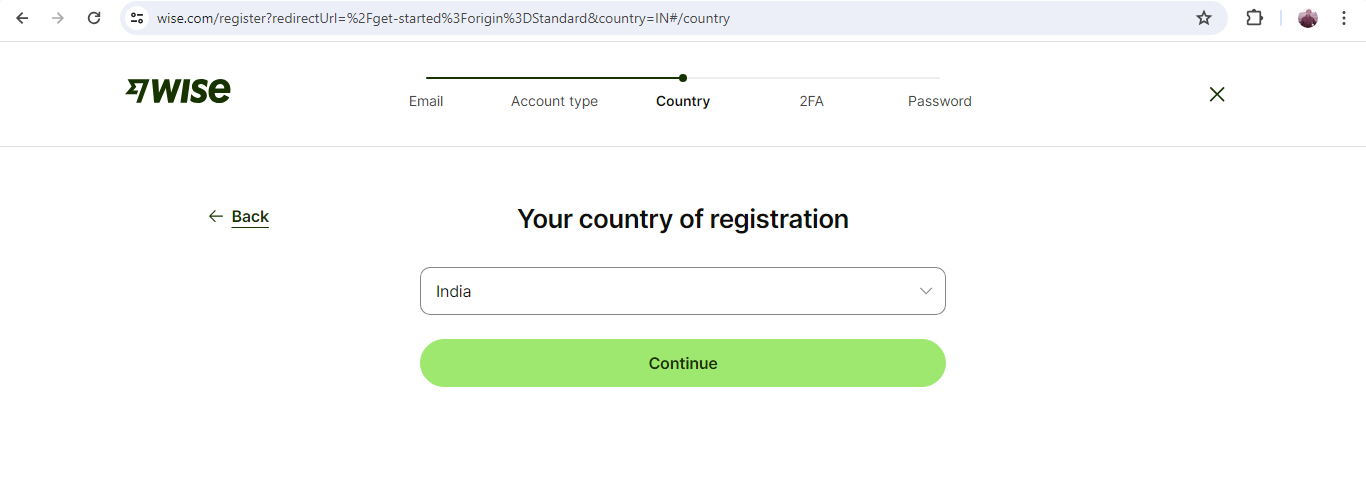Screen dimensions: 1366x491
Task: Click the browser back arrow
Action: [x=22, y=18]
